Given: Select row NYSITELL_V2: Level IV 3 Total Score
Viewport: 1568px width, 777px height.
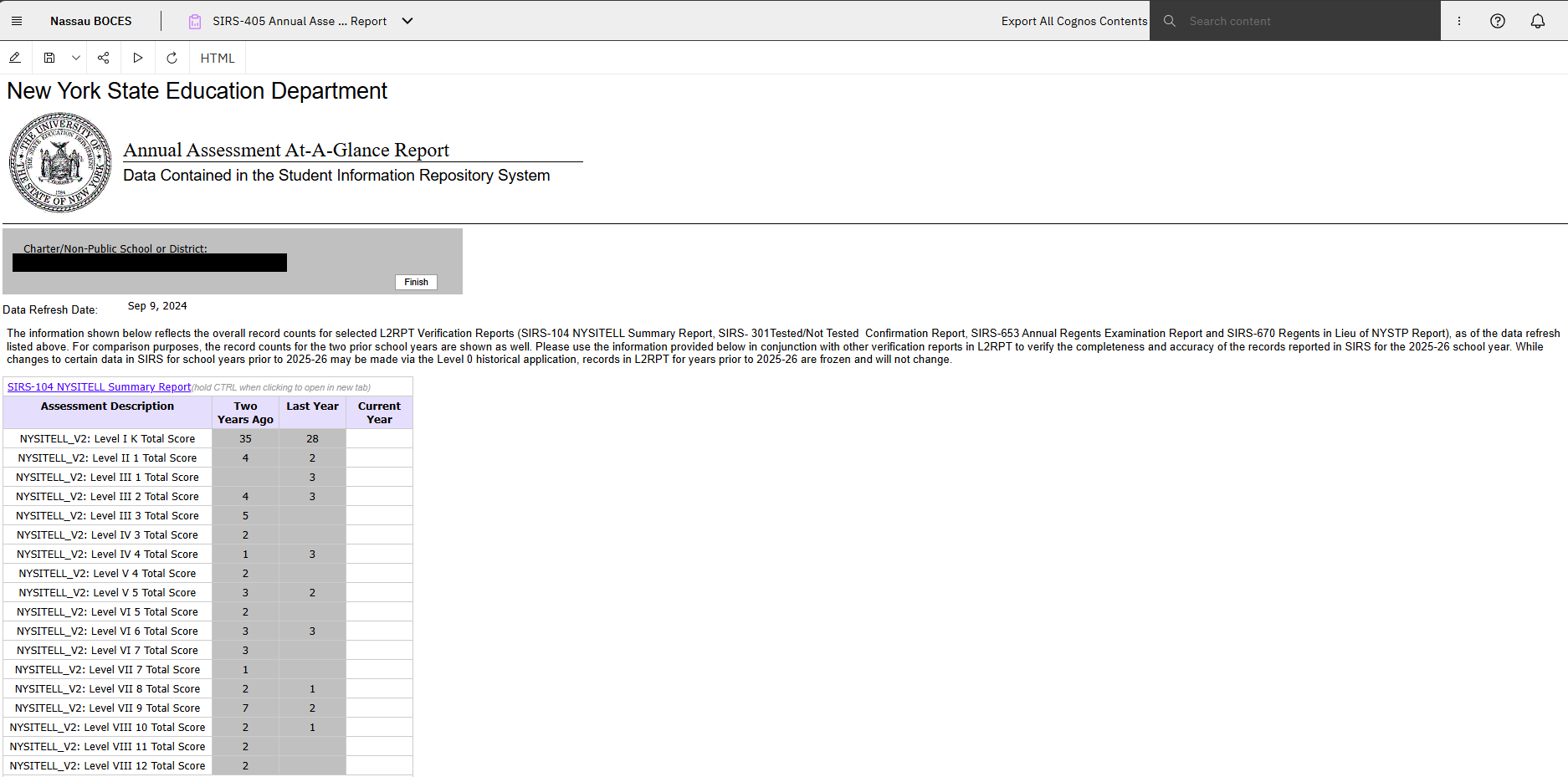Looking at the screenshot, I should (208, 534).
